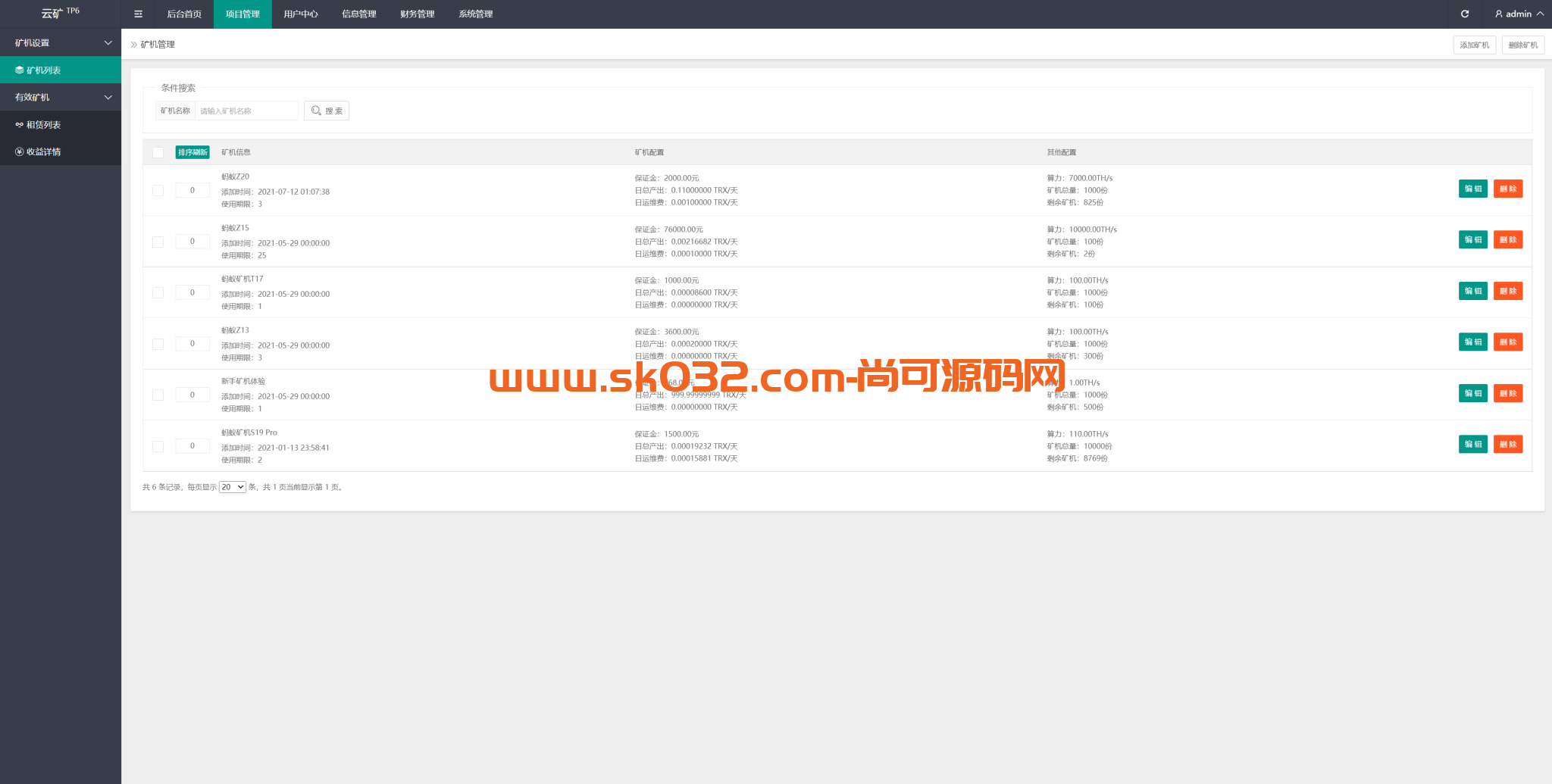1552x784 pixels.
Task: Toggle the select-all header checkbox
Action: click(158, 152)
